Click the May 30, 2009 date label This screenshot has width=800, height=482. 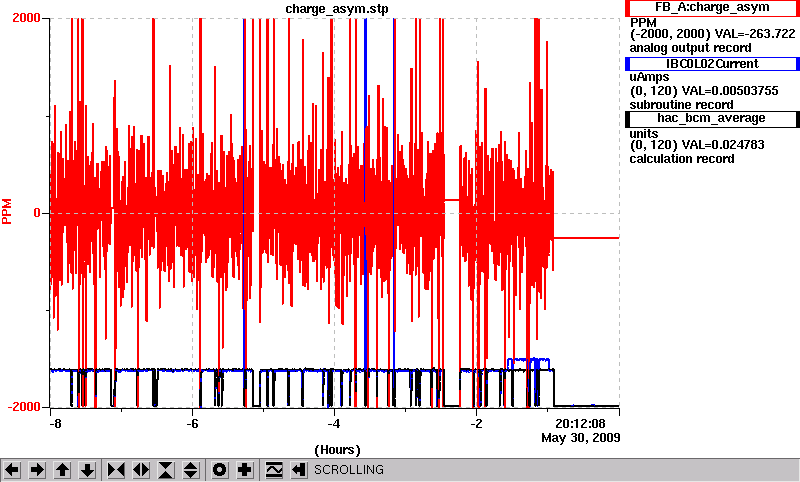581,438
